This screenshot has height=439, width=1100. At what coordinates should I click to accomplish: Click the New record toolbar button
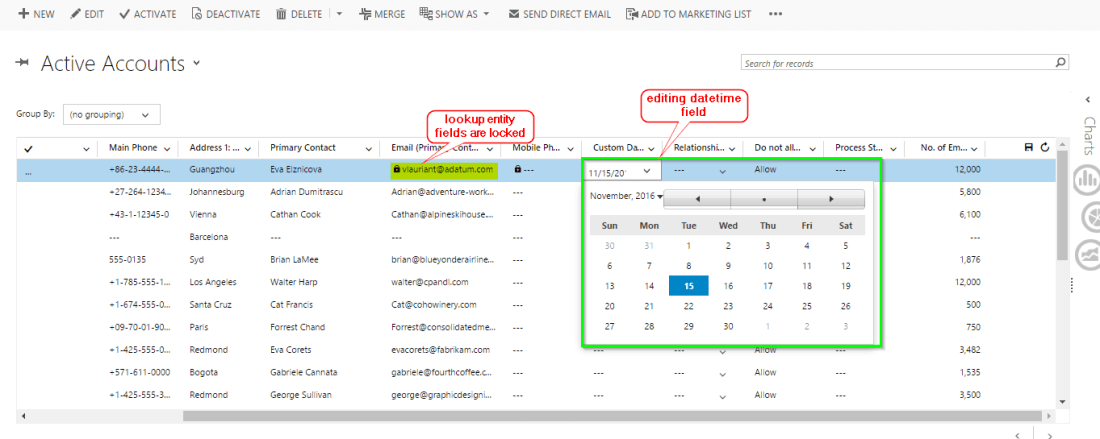coord(36,14)
